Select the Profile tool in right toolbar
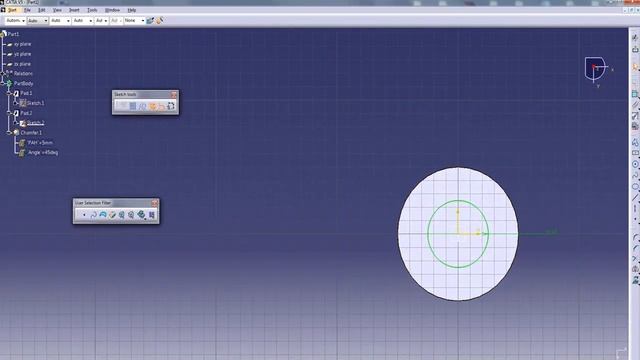Screen dimensions: 640x360 [x=635, y=142]
